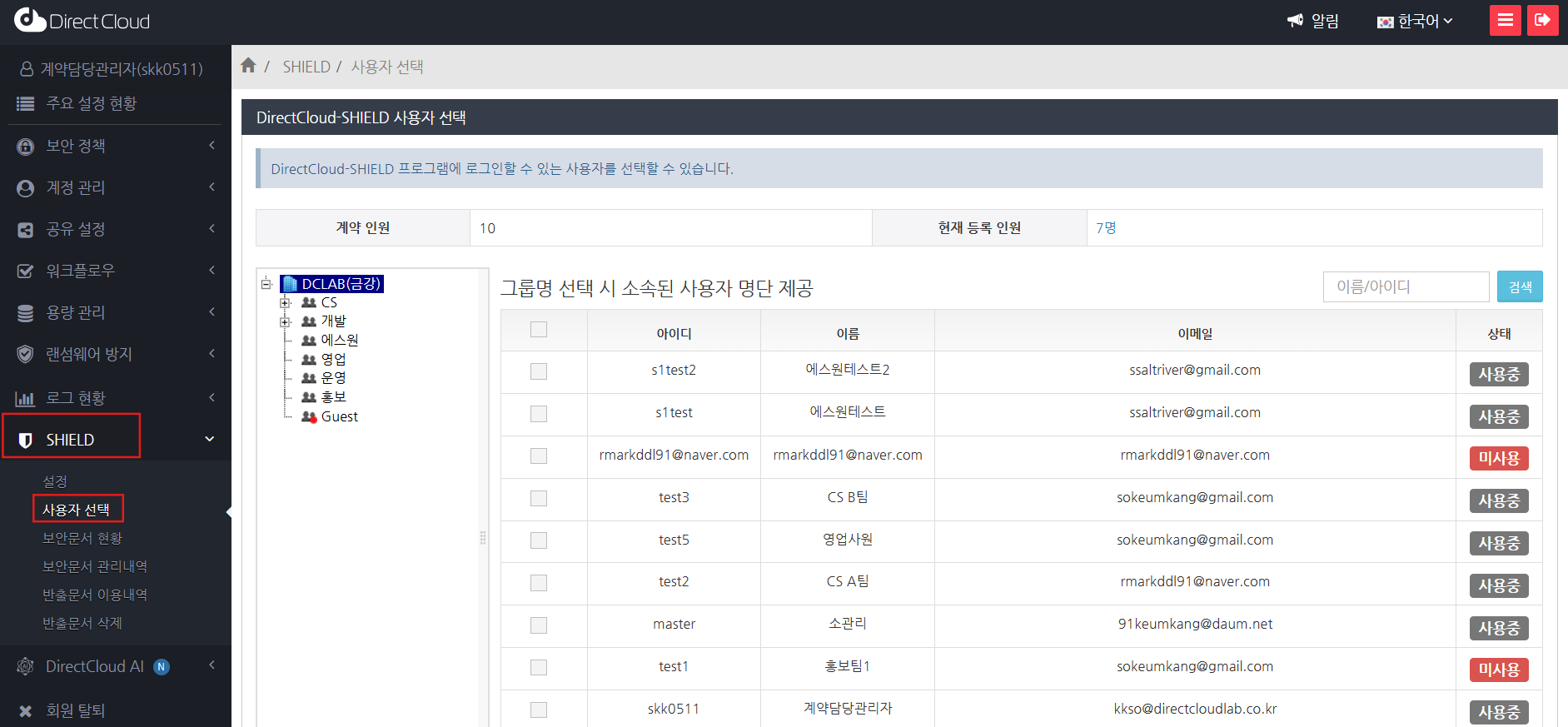Click the DirectCloud AI brain icon
Screen dimensions: 1568x727
point(26,666)
